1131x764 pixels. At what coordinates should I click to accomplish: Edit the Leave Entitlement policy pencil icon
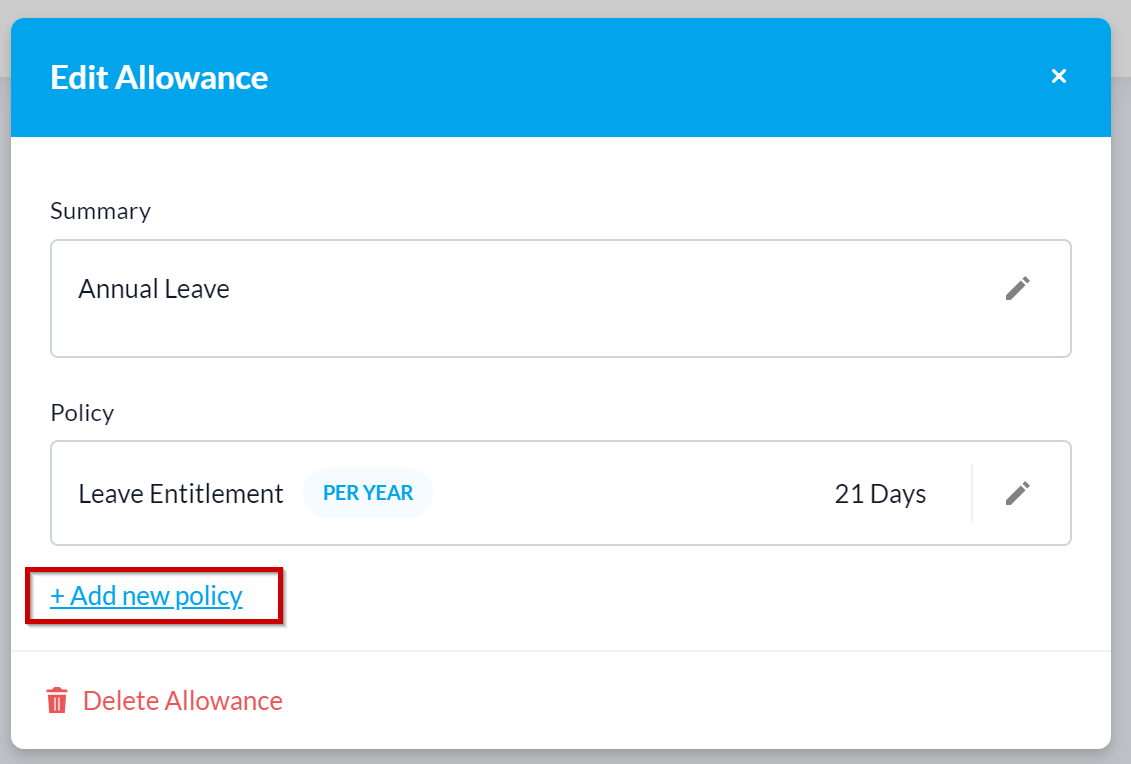[x=1017, y=493]
